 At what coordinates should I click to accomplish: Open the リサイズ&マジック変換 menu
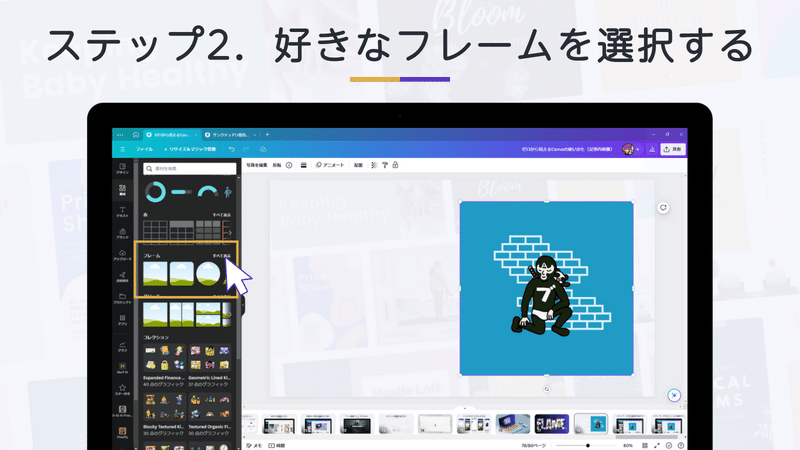click(190, 149)
